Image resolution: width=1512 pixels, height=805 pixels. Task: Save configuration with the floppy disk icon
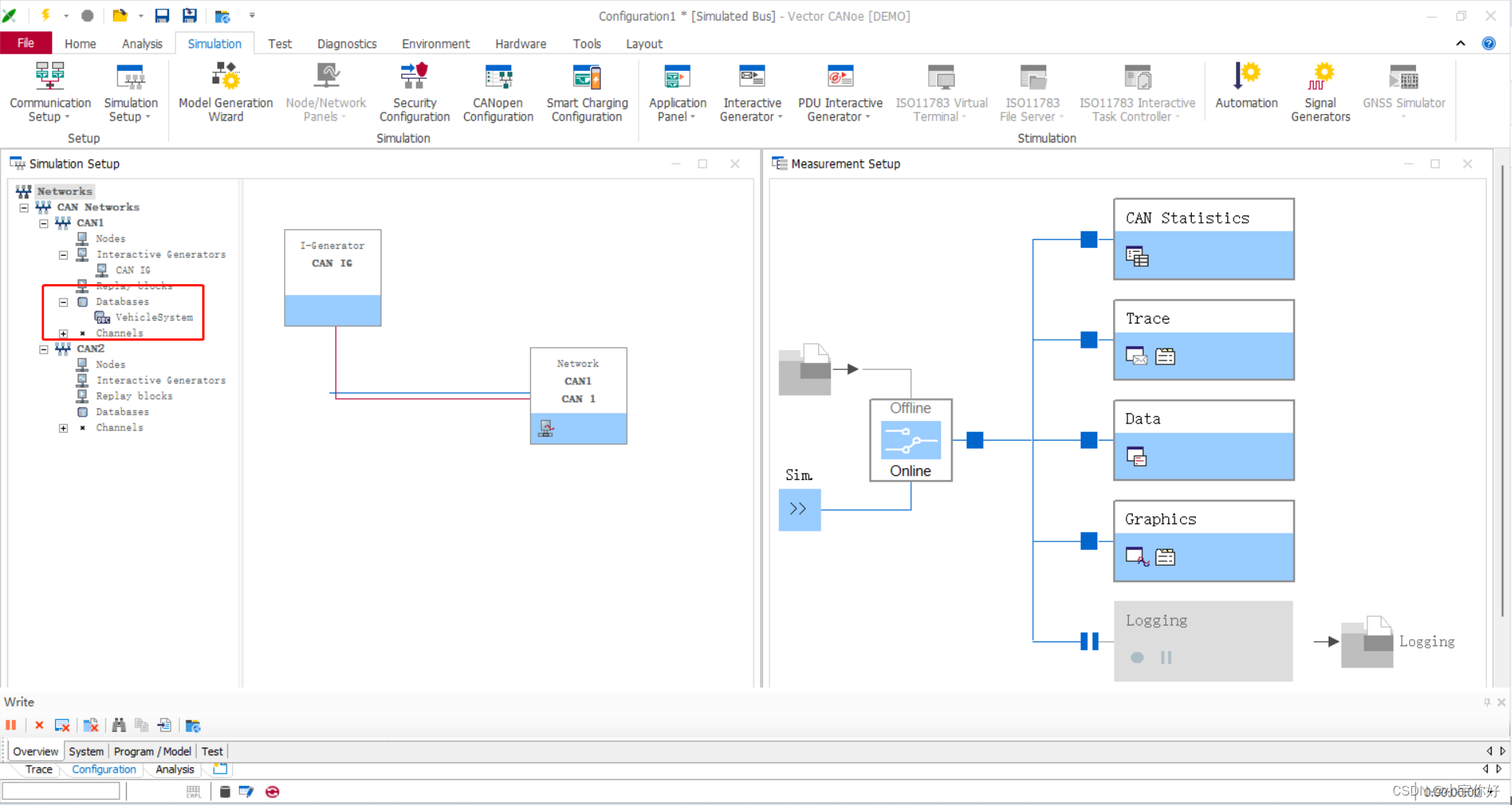pos(162,16)
